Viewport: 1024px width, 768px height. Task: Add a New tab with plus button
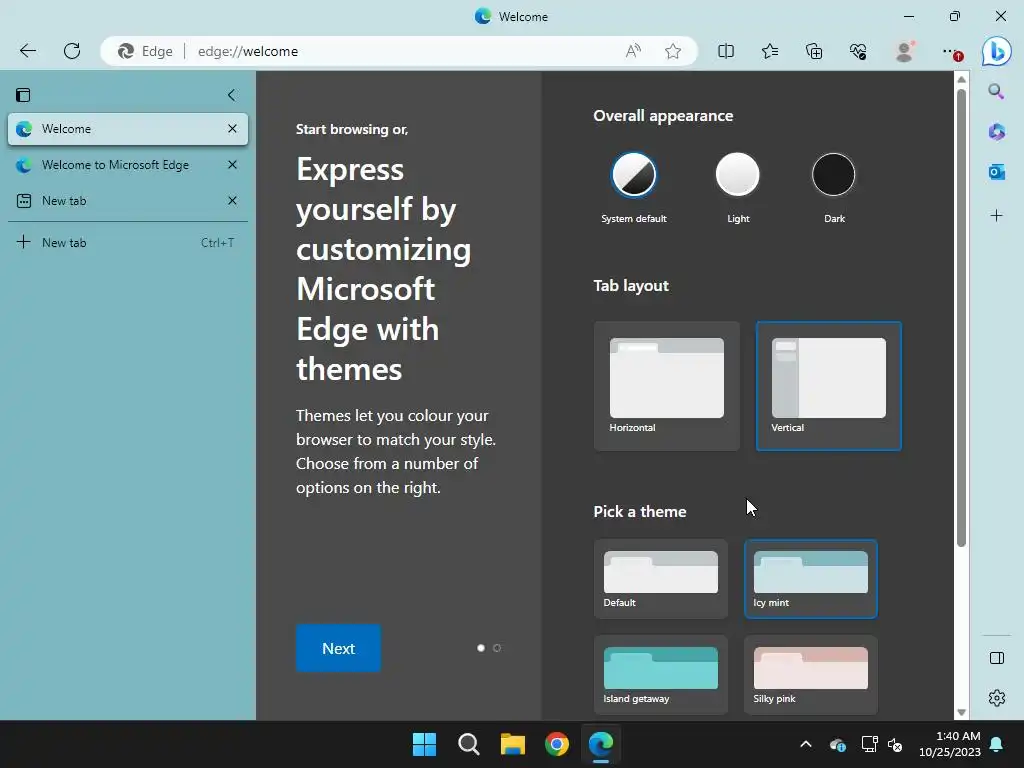(128, 242)
